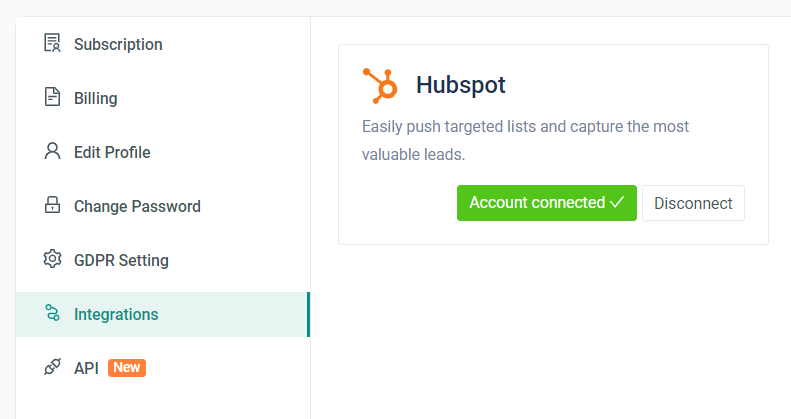Navigate to the GDPR Setting text label
Screen dimensions: 791x419
coord(121,260)
